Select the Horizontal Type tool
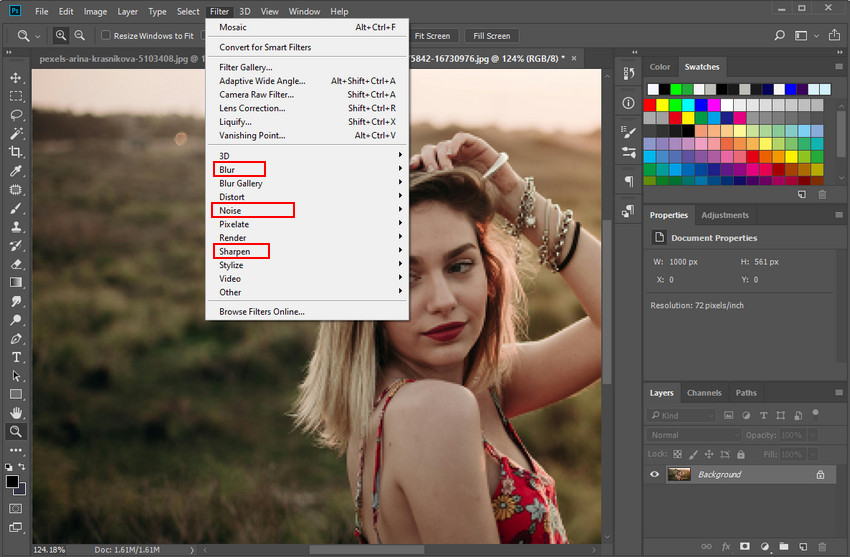 click(x=16, y=357)
